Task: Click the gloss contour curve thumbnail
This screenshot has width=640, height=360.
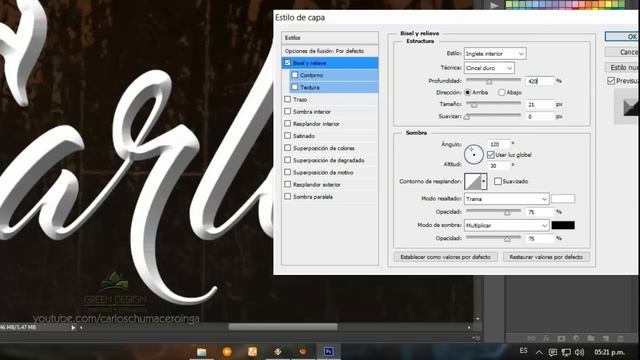Action: click(473, 181)
